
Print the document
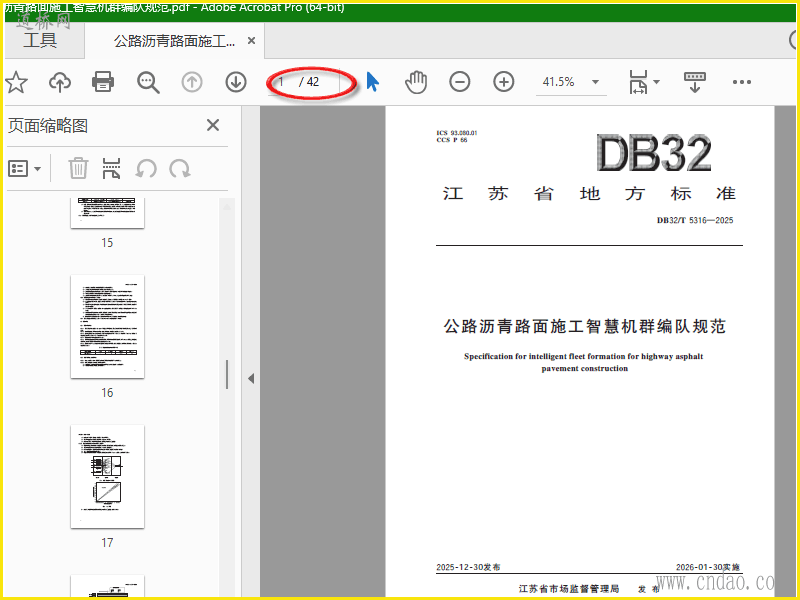(x=103, y=82)
